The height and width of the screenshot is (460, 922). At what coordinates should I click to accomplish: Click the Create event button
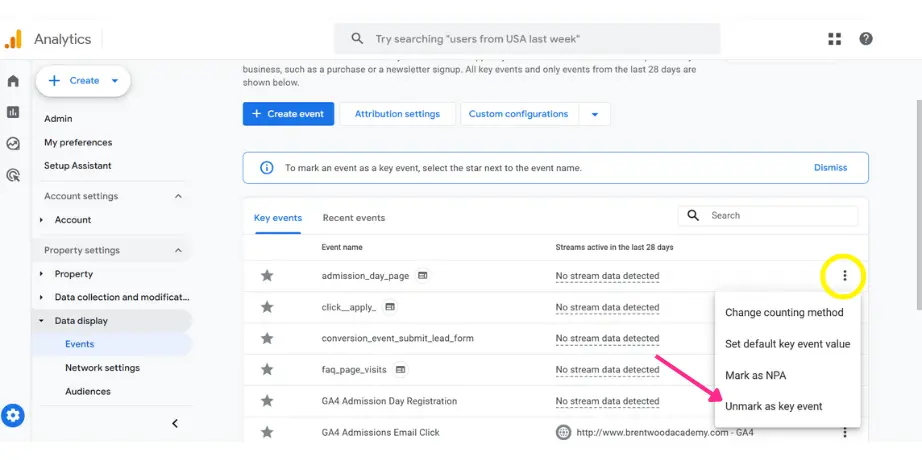288,114
